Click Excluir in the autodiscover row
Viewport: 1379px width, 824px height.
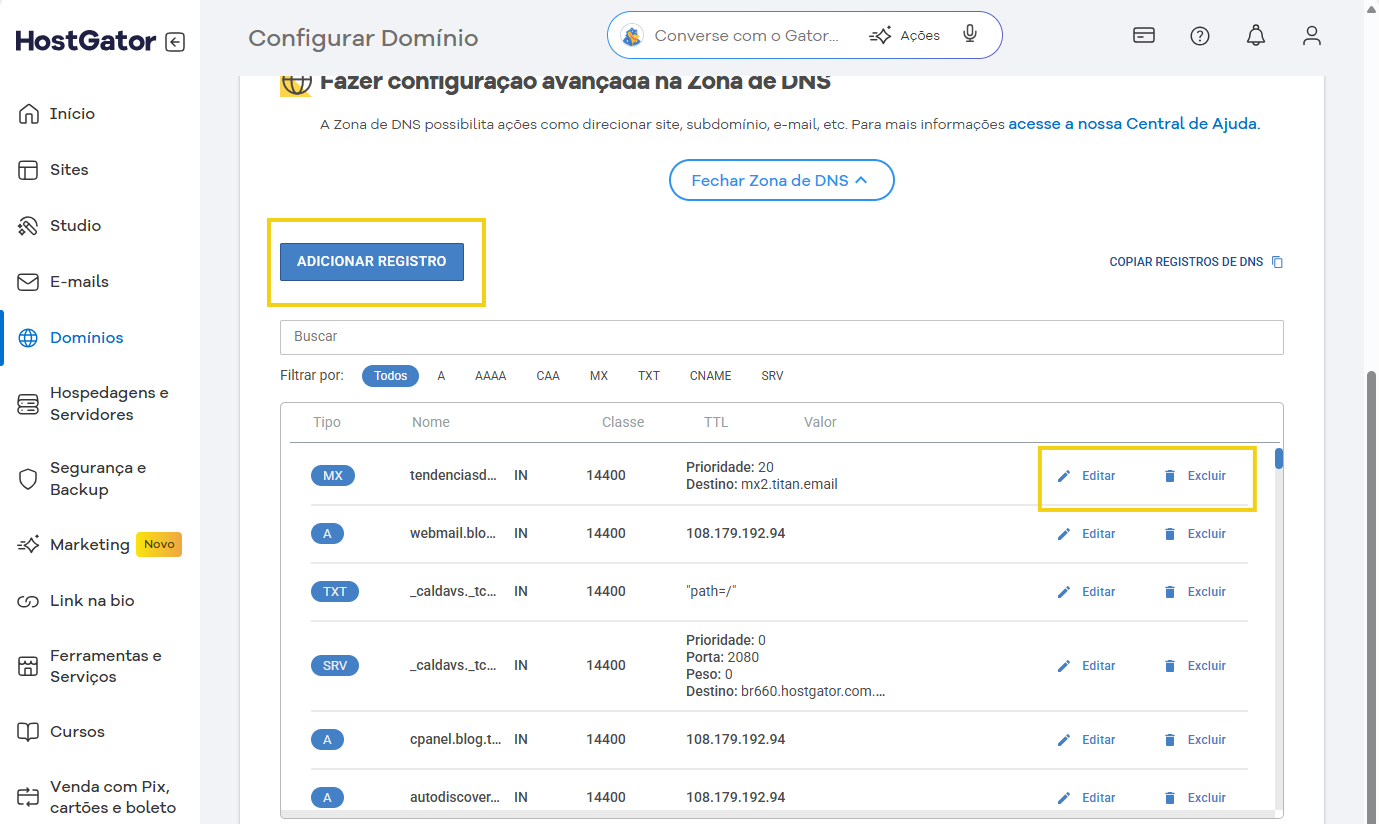1195,798
